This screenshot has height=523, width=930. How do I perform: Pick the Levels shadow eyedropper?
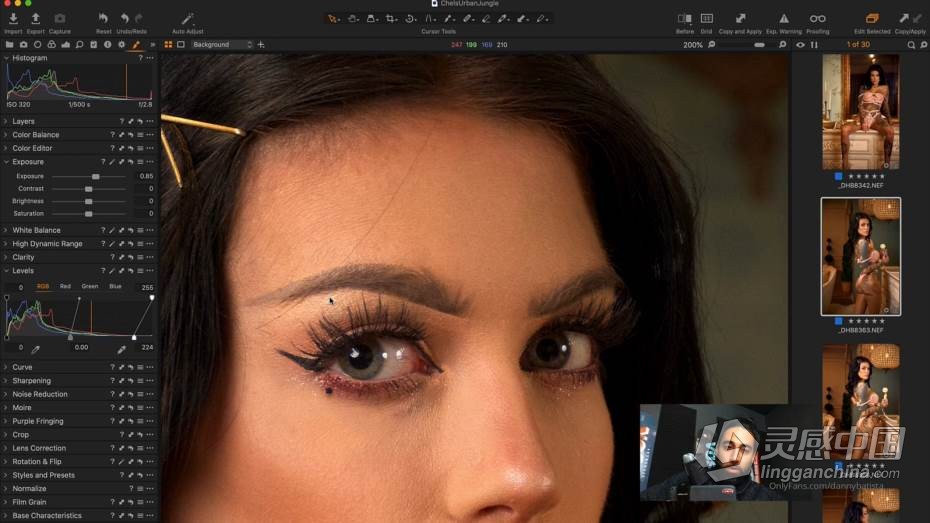pyautogui.click(x=36, y=350)
